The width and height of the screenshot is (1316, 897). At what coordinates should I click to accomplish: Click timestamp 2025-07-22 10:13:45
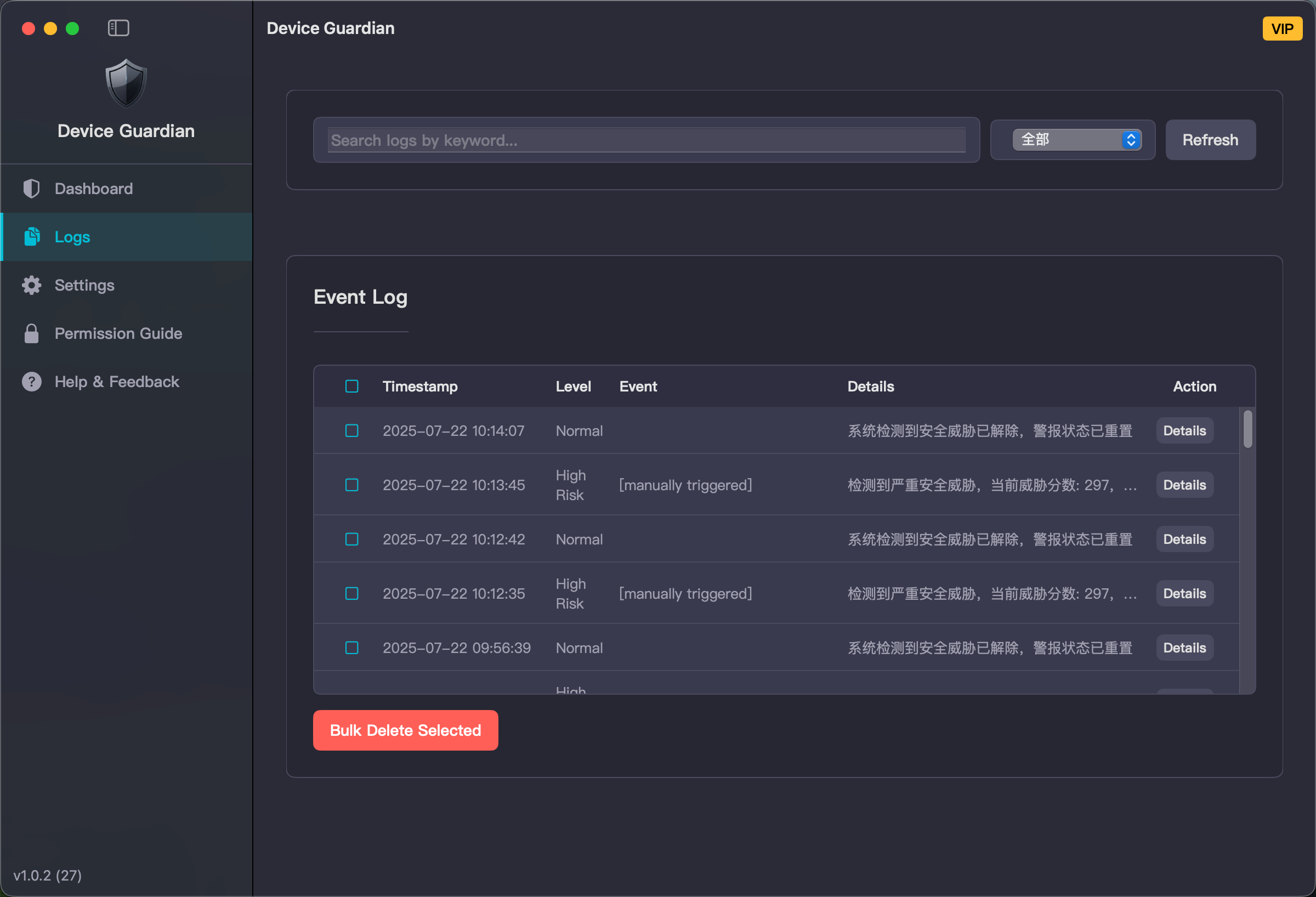(x=453, y=485)
